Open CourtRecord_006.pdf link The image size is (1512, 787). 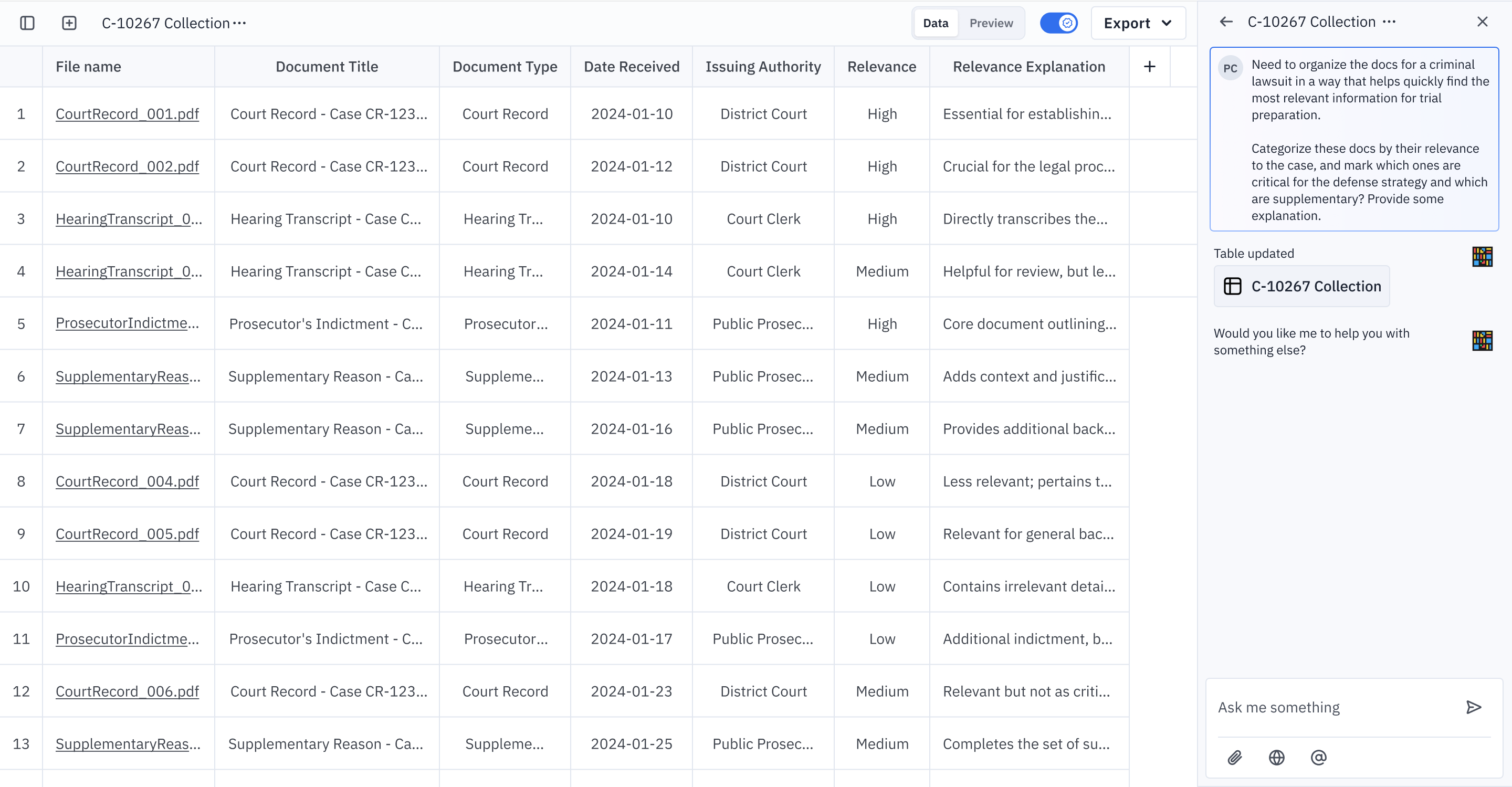pyautogui.click(x=127, y=691)
